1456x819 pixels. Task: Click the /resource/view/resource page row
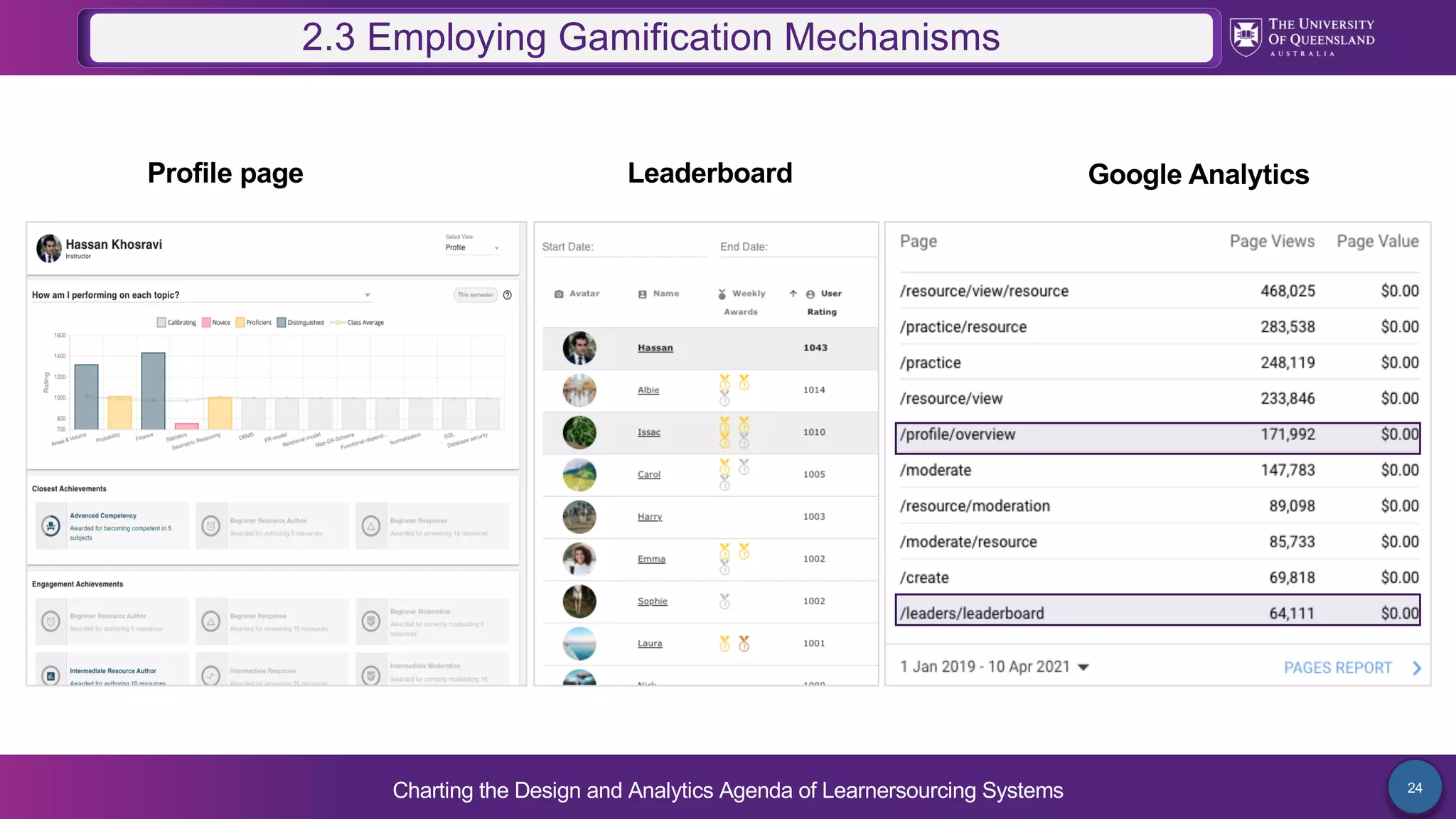[1159, 291]
